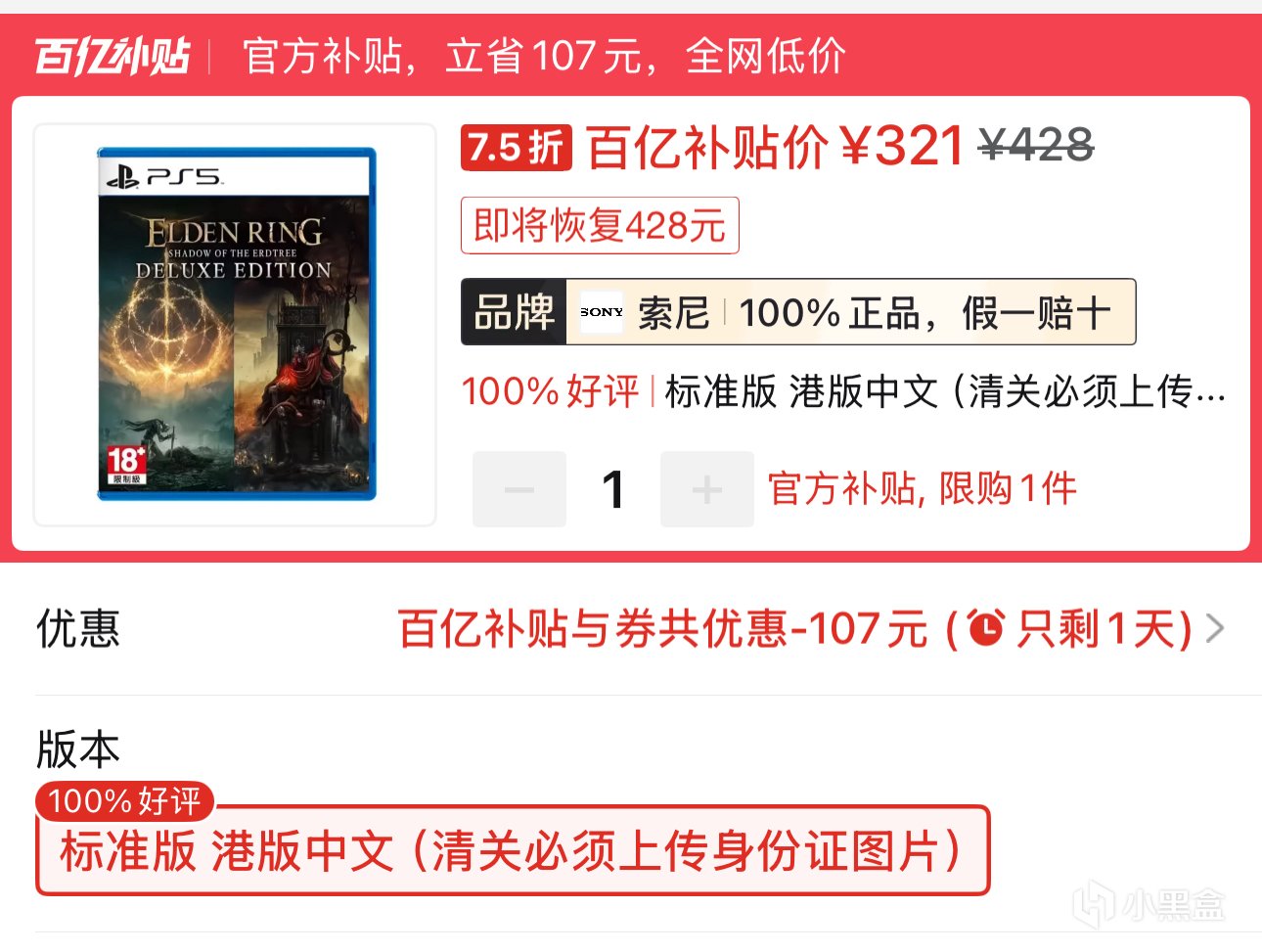Open the Elden Ring product cover image
The height and width of the screenshot is (952, 1262).
236,324
